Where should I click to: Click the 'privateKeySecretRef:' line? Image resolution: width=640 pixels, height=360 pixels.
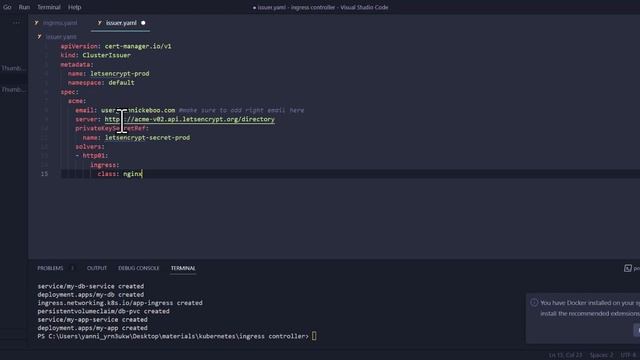click(x=112, y=129)
